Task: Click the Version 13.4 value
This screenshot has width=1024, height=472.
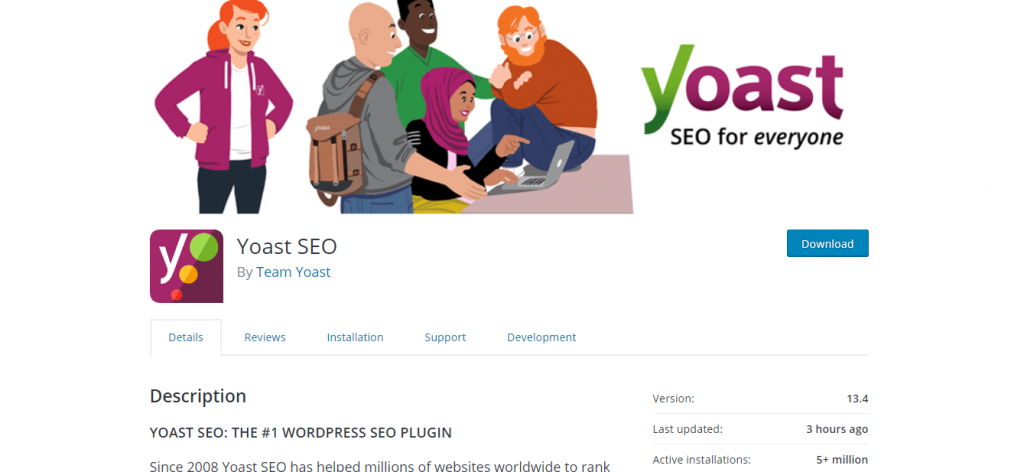Action: coord(856,398)
